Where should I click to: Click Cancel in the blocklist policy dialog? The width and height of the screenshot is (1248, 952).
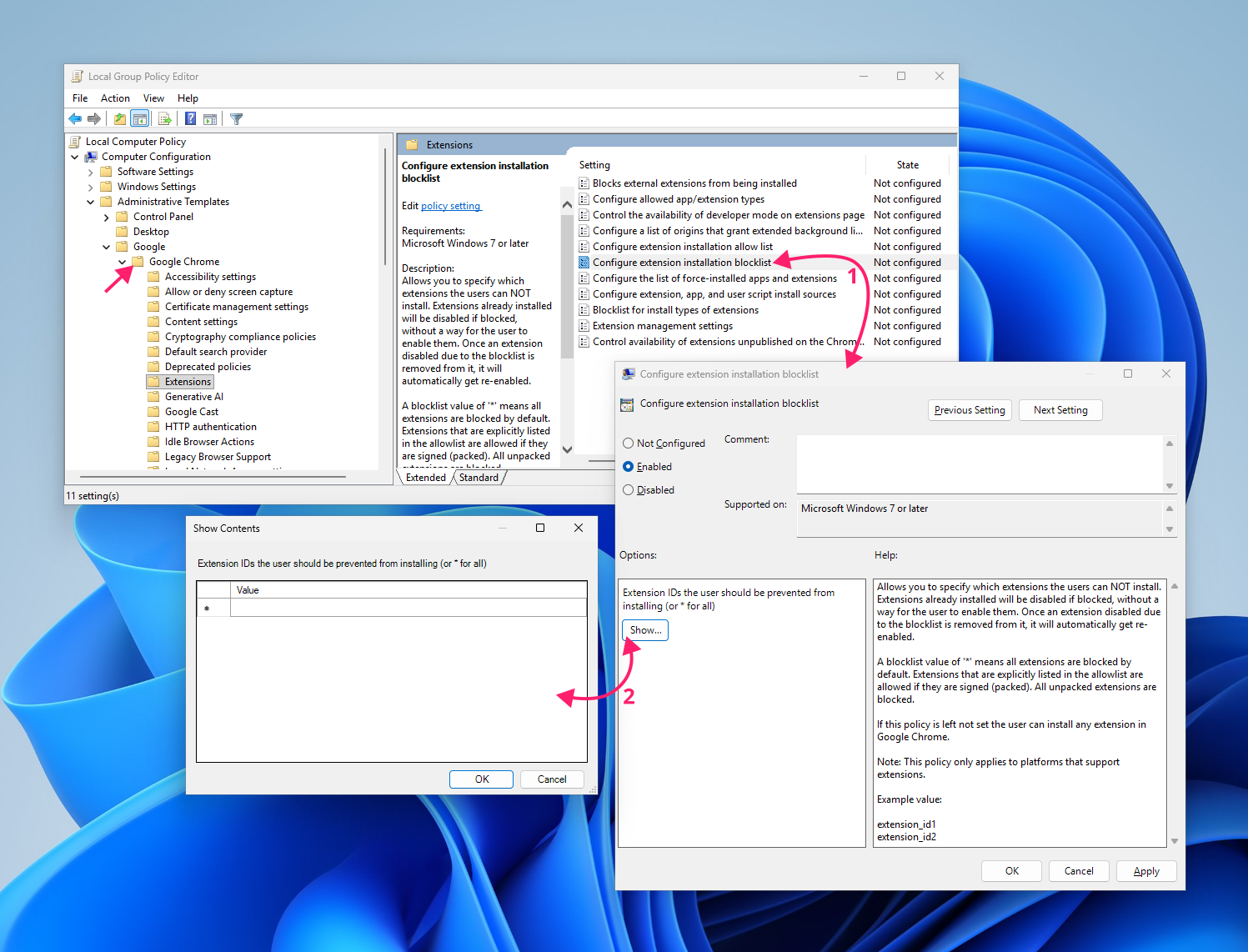1079,871
